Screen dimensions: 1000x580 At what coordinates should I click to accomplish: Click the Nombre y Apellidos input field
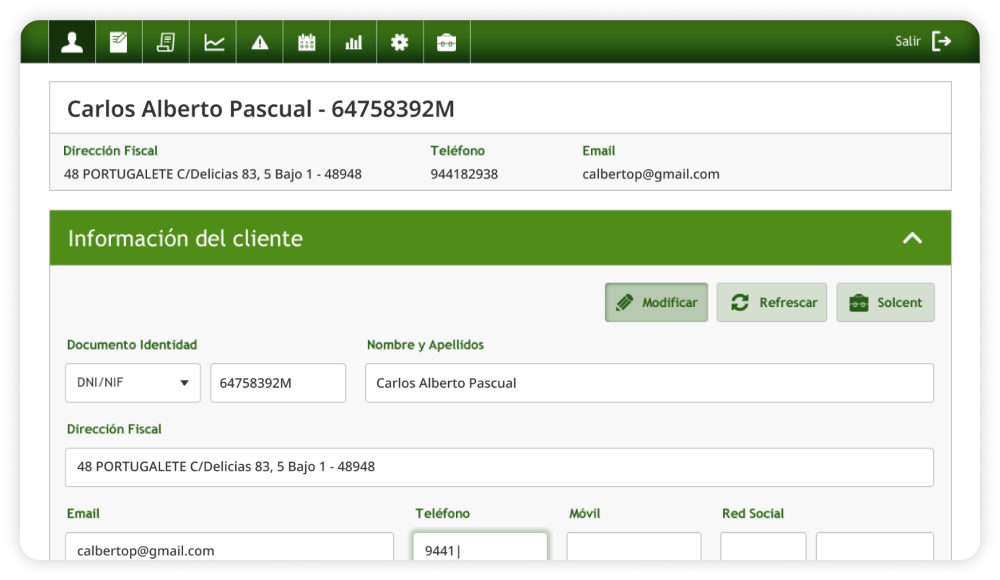coord(649,383)
